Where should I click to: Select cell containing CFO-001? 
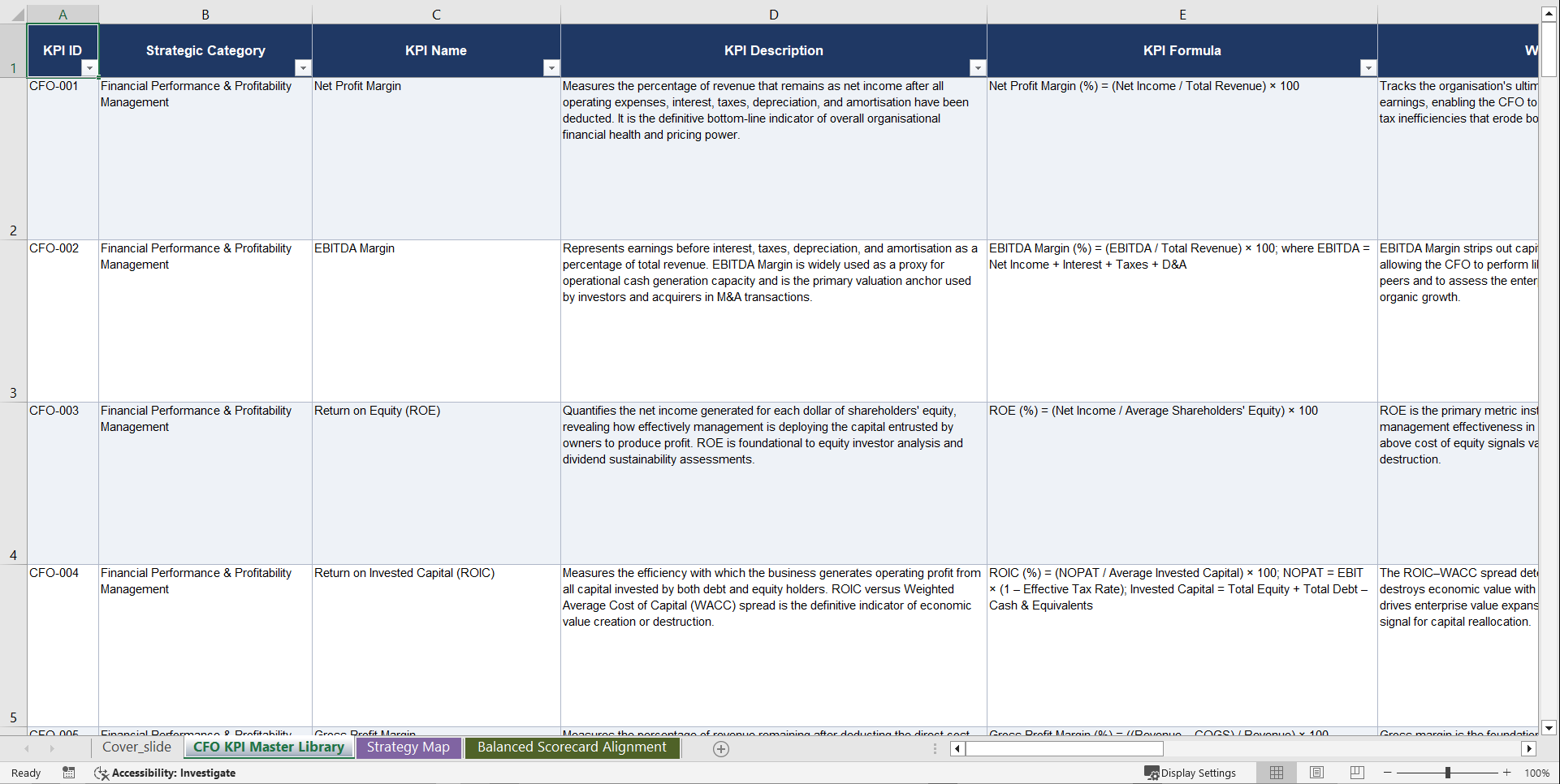click(63, 158)
